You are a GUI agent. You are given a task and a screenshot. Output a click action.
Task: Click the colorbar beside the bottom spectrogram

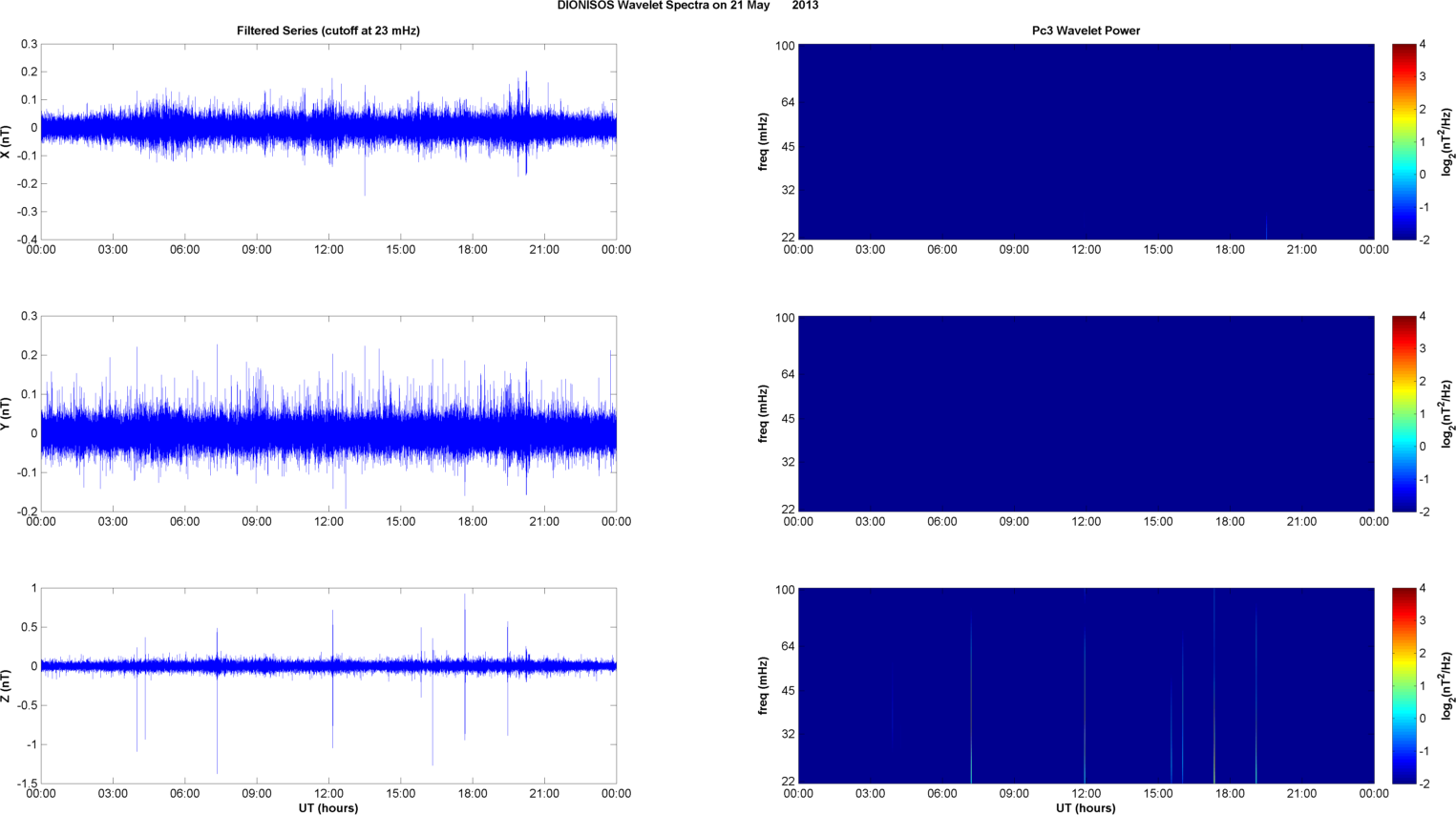[x=1404, y=686]
